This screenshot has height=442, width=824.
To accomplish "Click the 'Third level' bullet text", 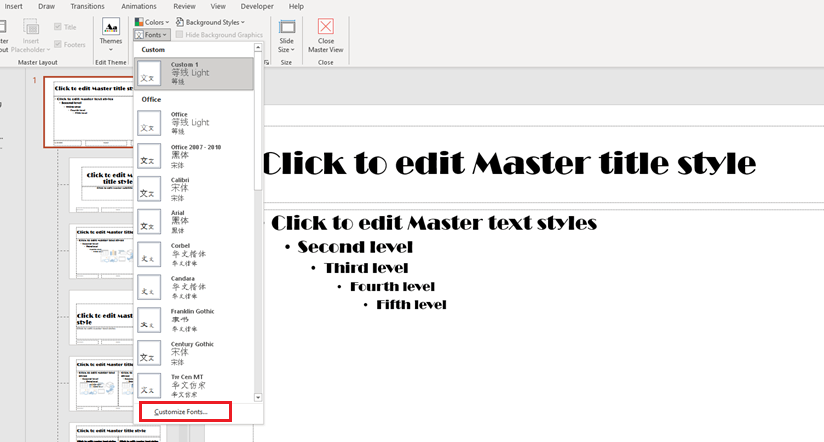I will click(366, 268).
